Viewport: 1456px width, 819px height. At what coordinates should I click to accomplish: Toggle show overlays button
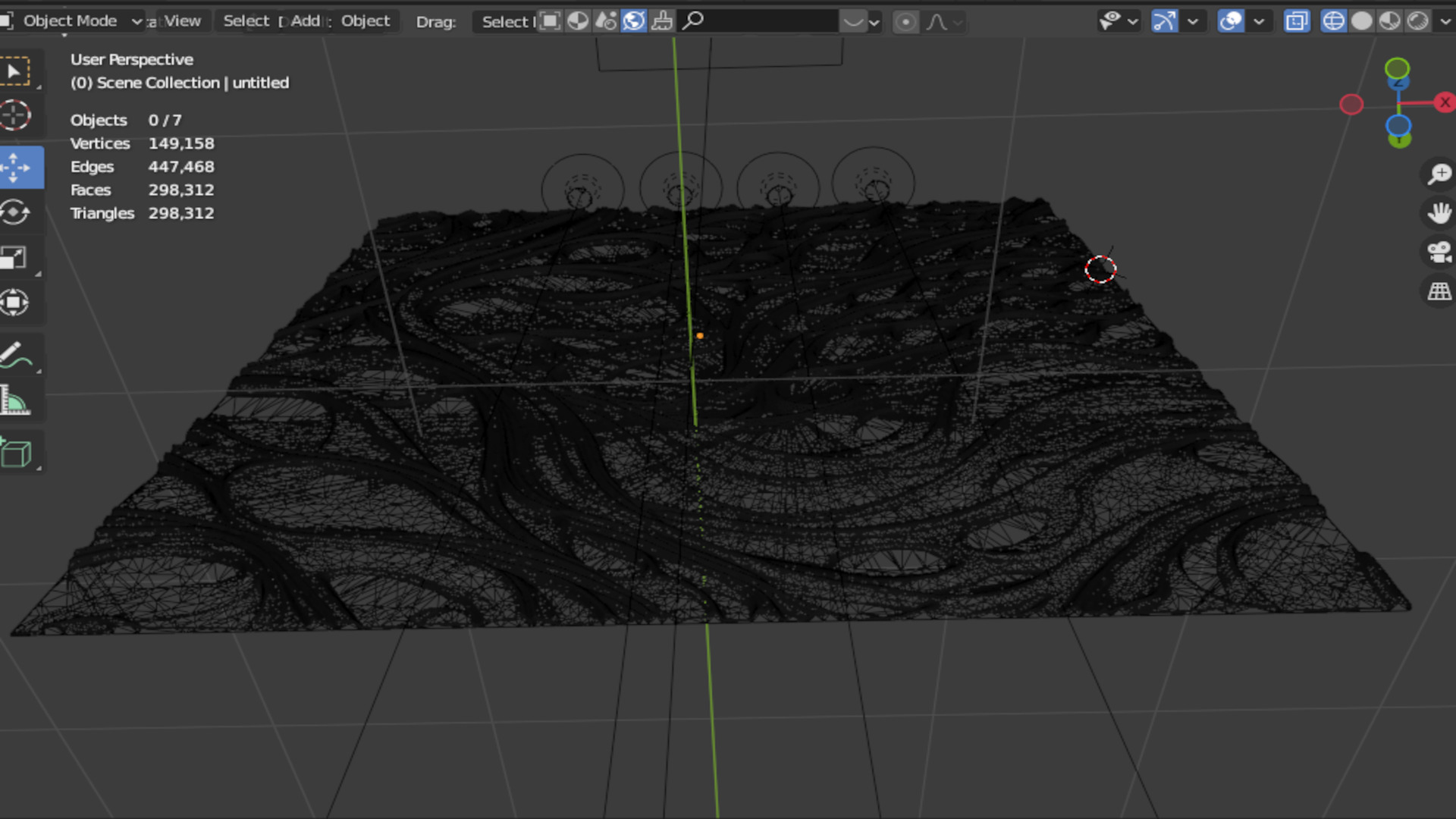click(x=1230, y=21)
